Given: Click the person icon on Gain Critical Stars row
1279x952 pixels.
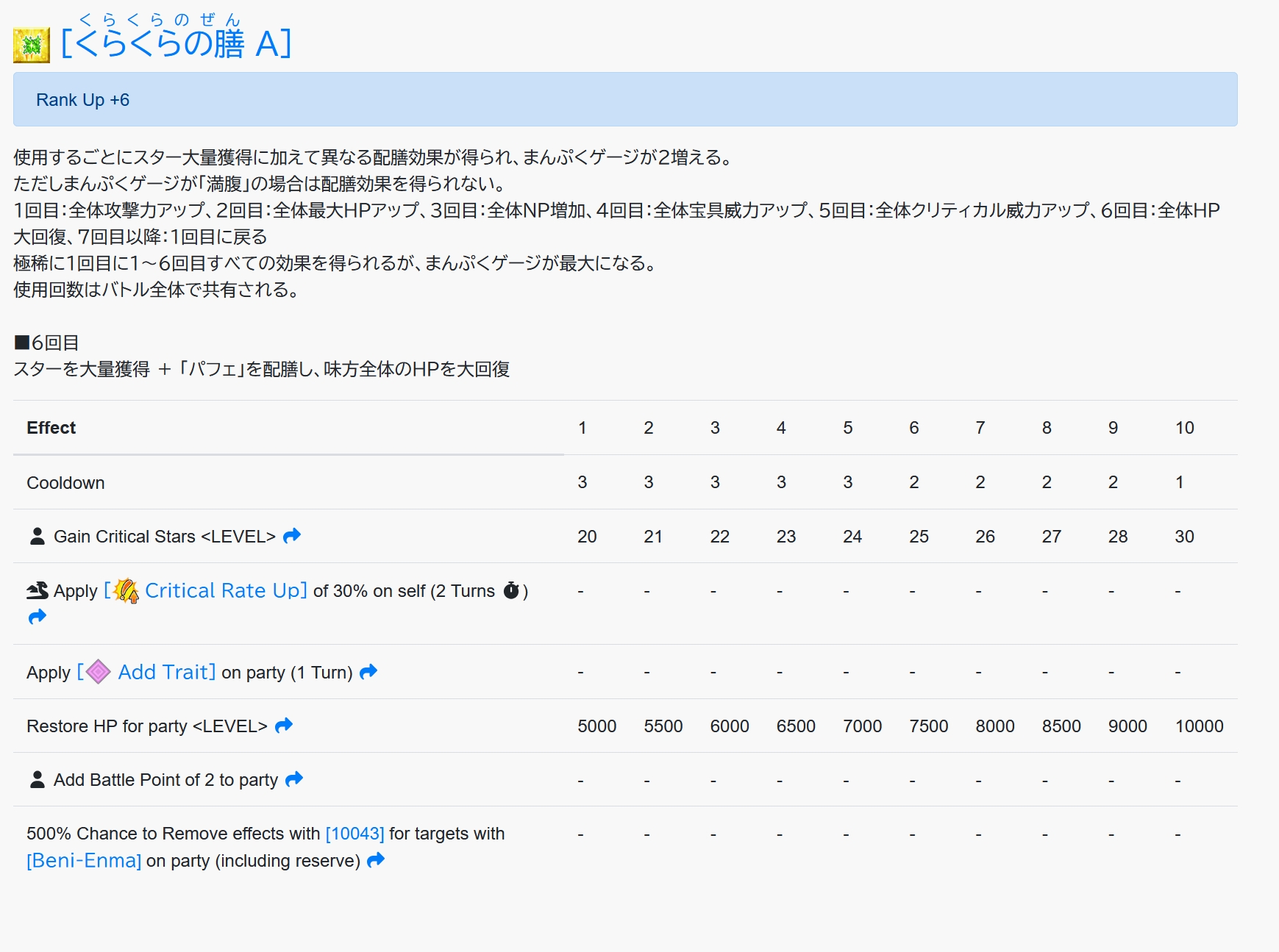Looking at the screenshot, I should click(x=37, y=536).
